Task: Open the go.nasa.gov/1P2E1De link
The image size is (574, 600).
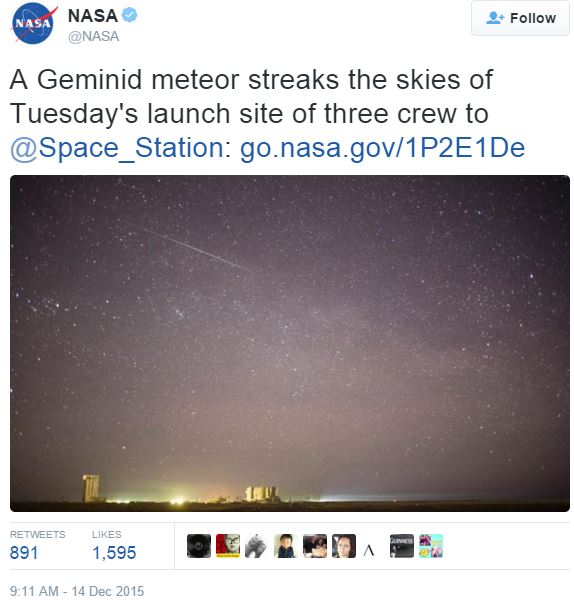Action: tap(382, 148)
